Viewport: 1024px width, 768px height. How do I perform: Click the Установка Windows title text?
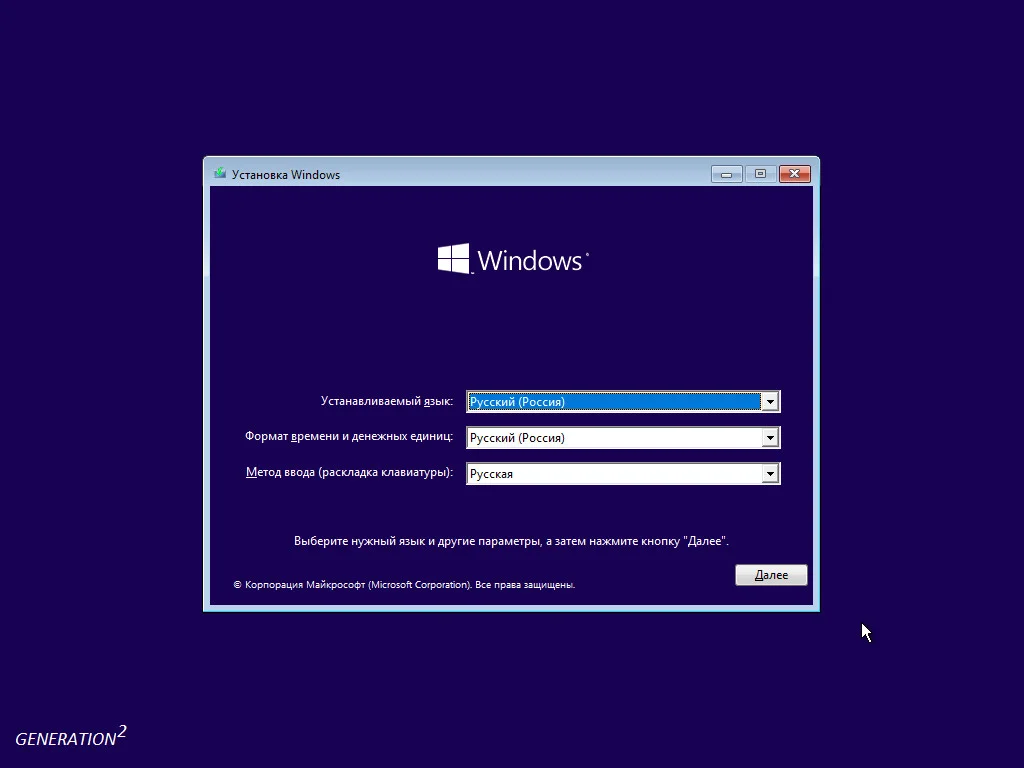286,174
